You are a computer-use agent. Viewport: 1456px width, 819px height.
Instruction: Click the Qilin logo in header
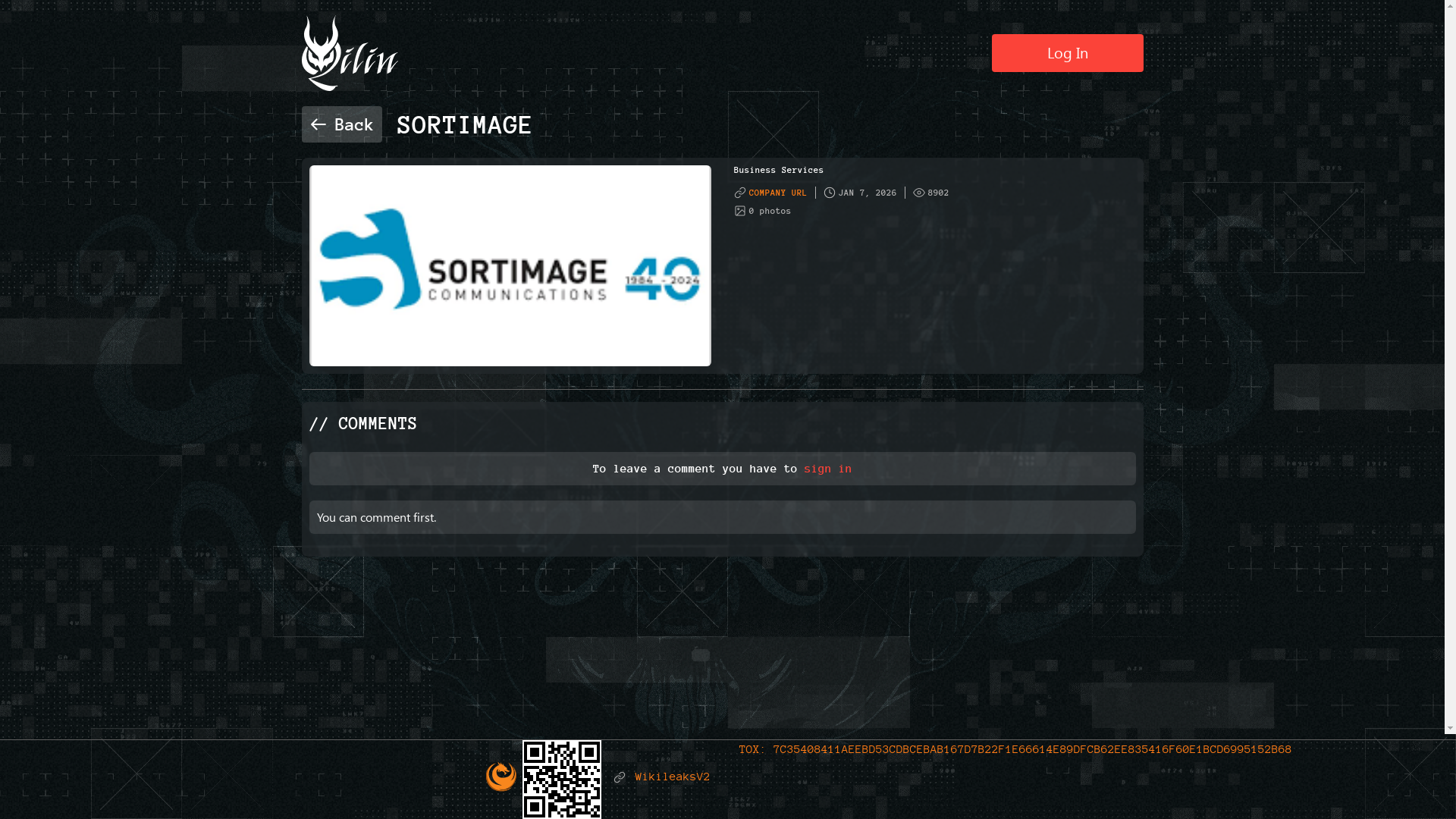click(350, 54)
